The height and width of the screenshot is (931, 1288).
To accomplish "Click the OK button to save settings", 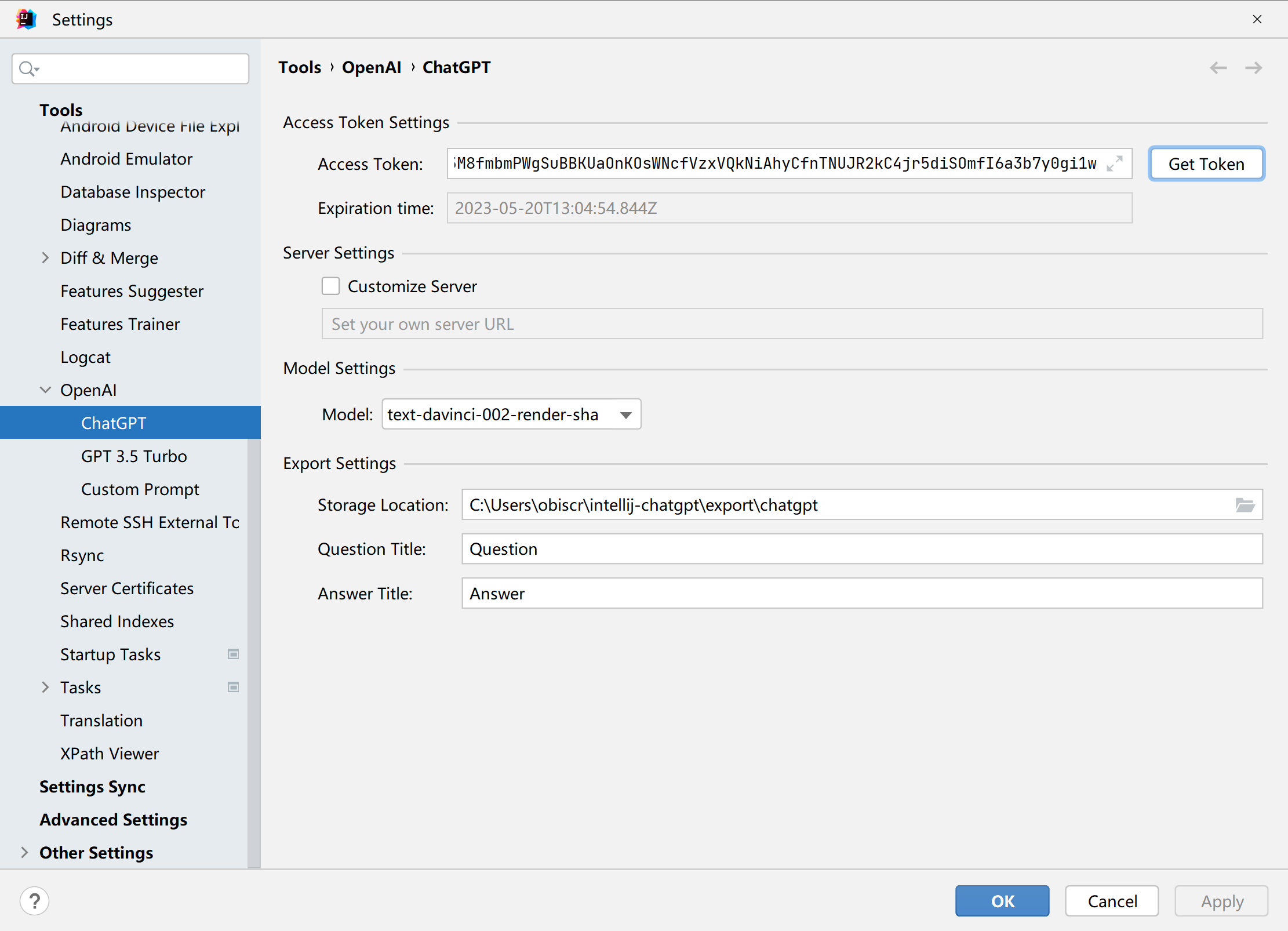I will pyautogui.click(x=1002, y=901).
